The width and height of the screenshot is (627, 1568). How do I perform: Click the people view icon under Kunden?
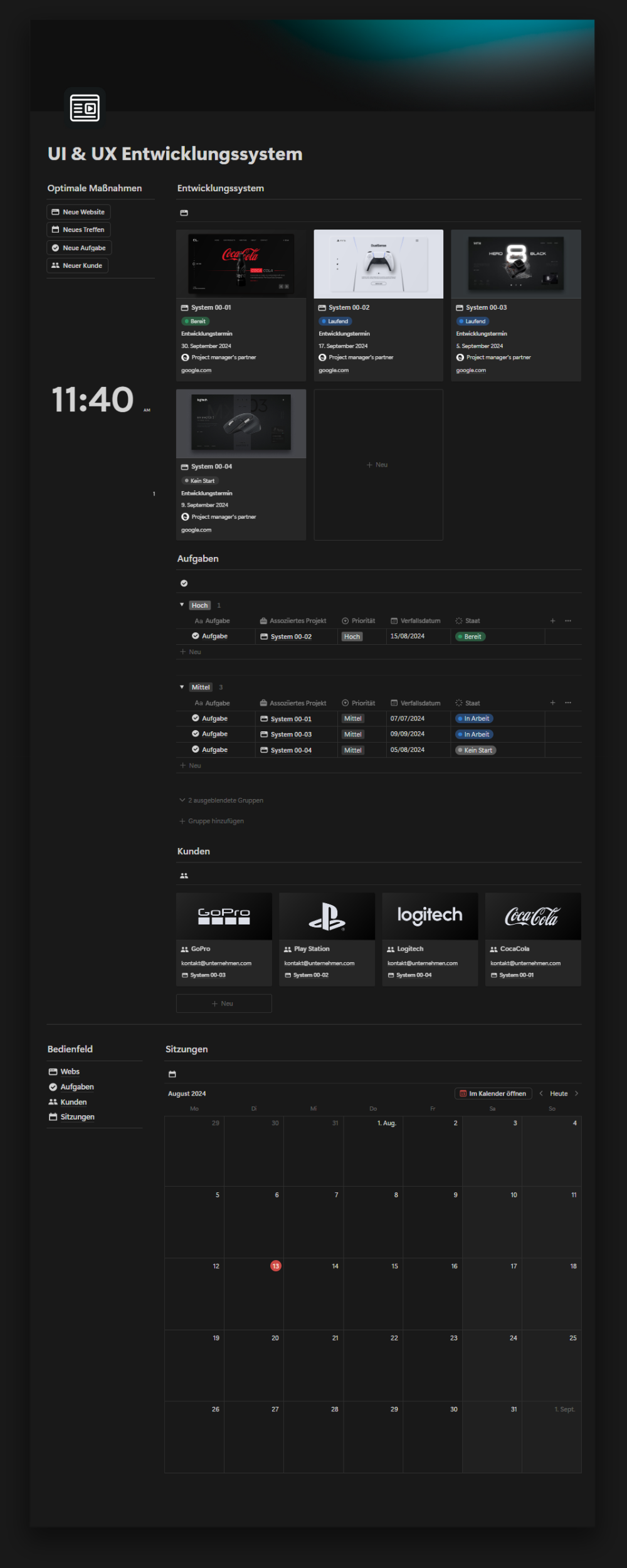tap(184, 876)
